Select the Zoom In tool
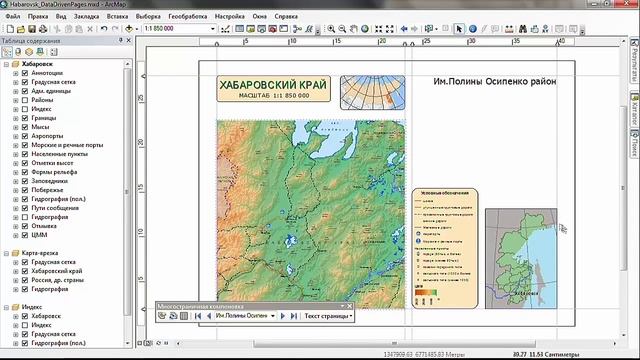Viewport: 640px width, 360px height. tap(331, 29)
